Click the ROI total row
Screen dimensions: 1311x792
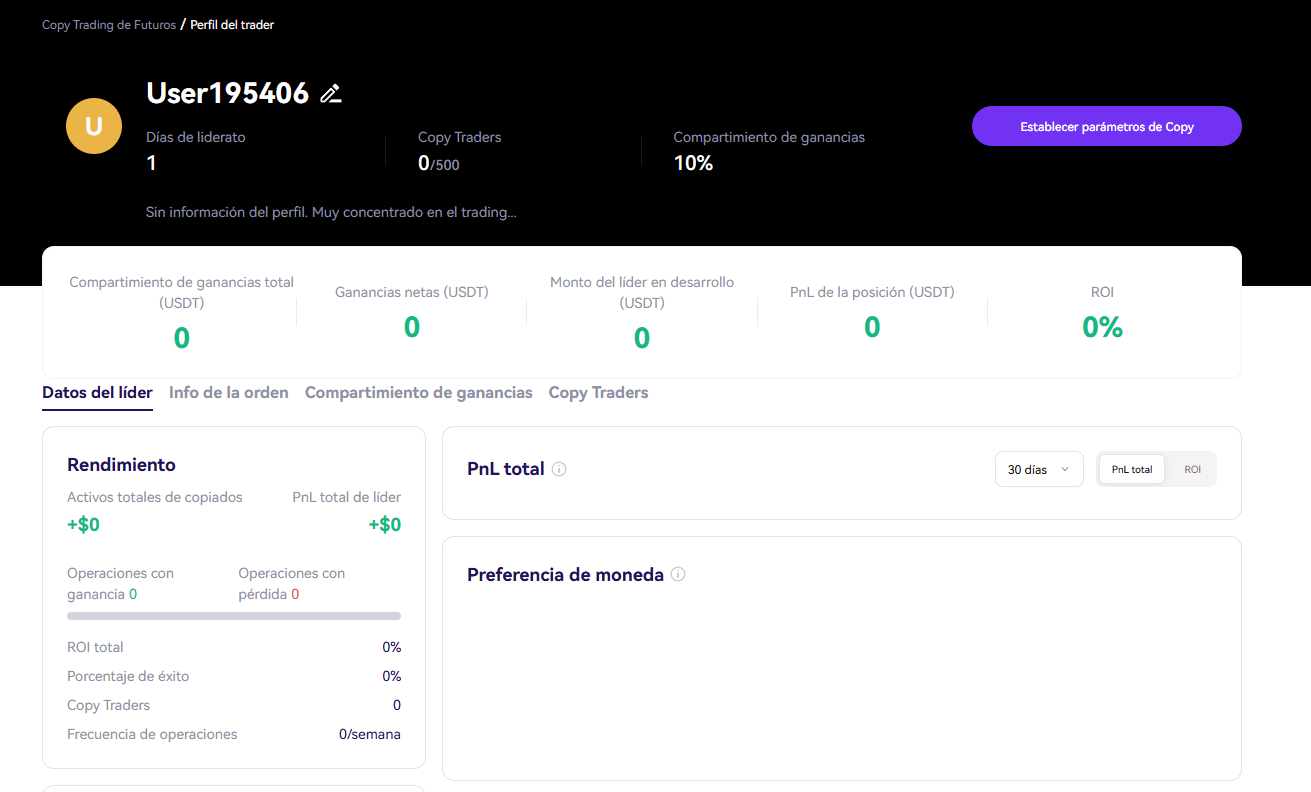coord(234,647)
